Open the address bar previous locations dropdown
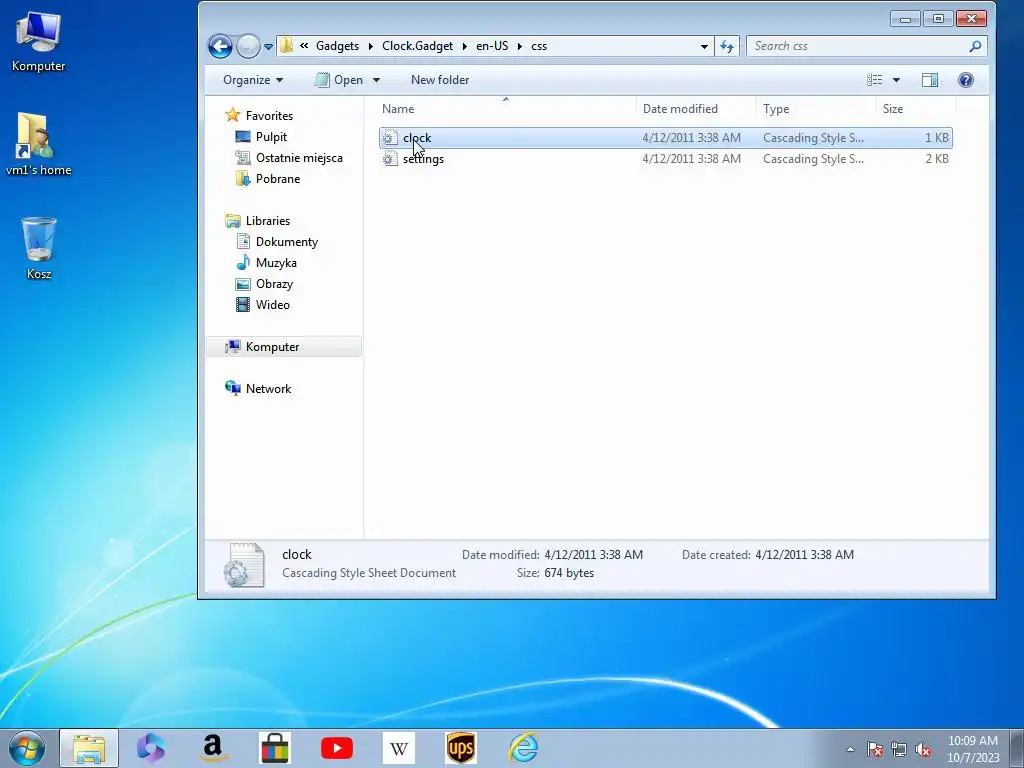The image size is (1024, 768). coord(704,46)
